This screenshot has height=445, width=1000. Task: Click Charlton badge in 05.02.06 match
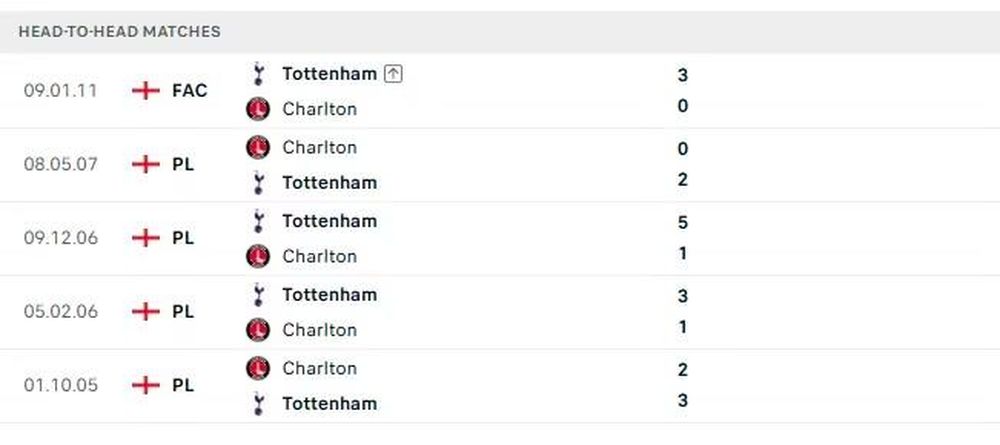[258, 330]
